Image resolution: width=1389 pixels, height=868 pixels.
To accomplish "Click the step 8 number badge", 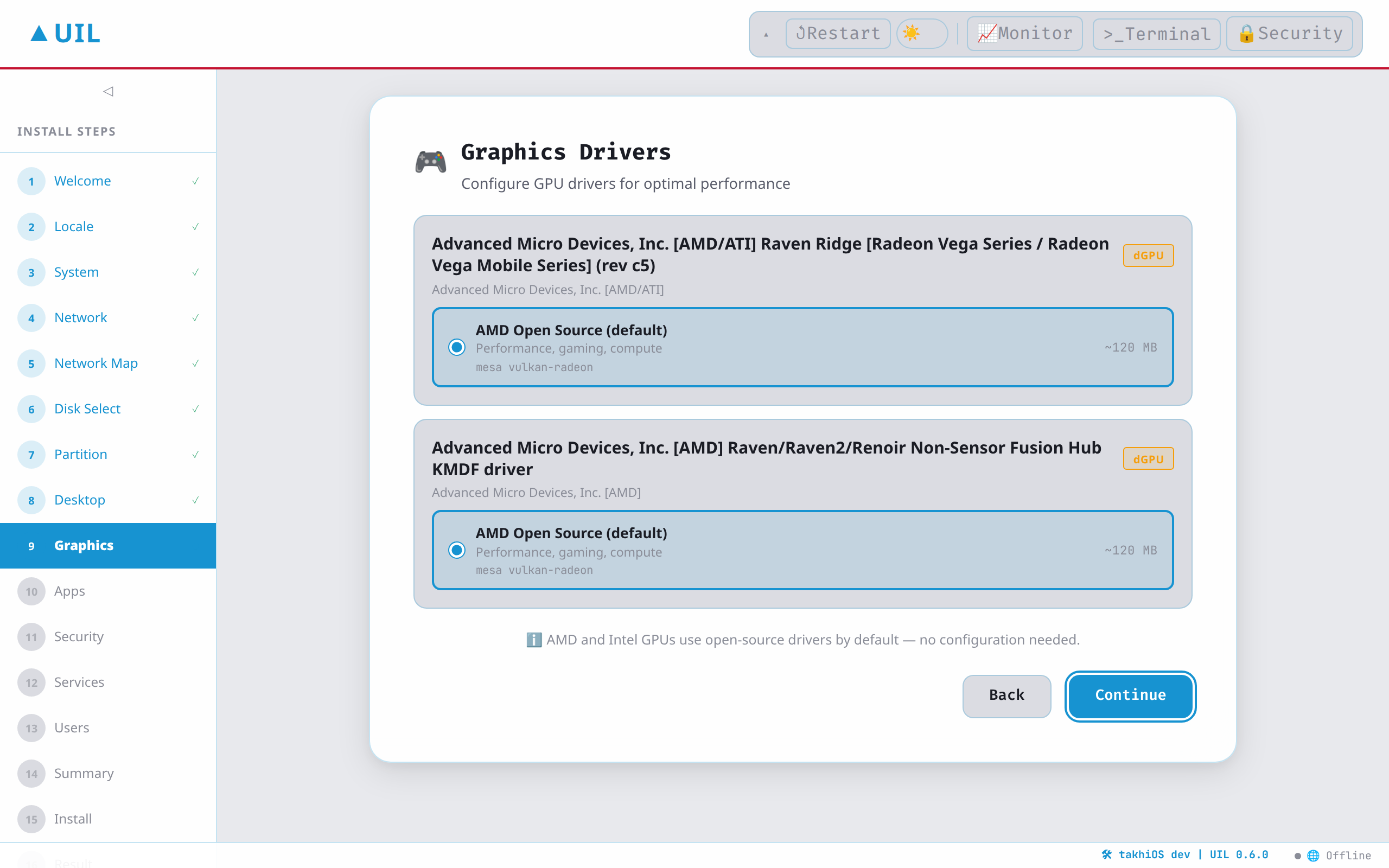I will point(31,500).
